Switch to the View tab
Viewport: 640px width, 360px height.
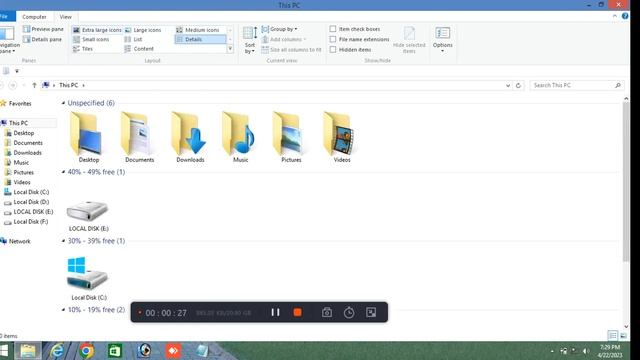click(65, 17)
